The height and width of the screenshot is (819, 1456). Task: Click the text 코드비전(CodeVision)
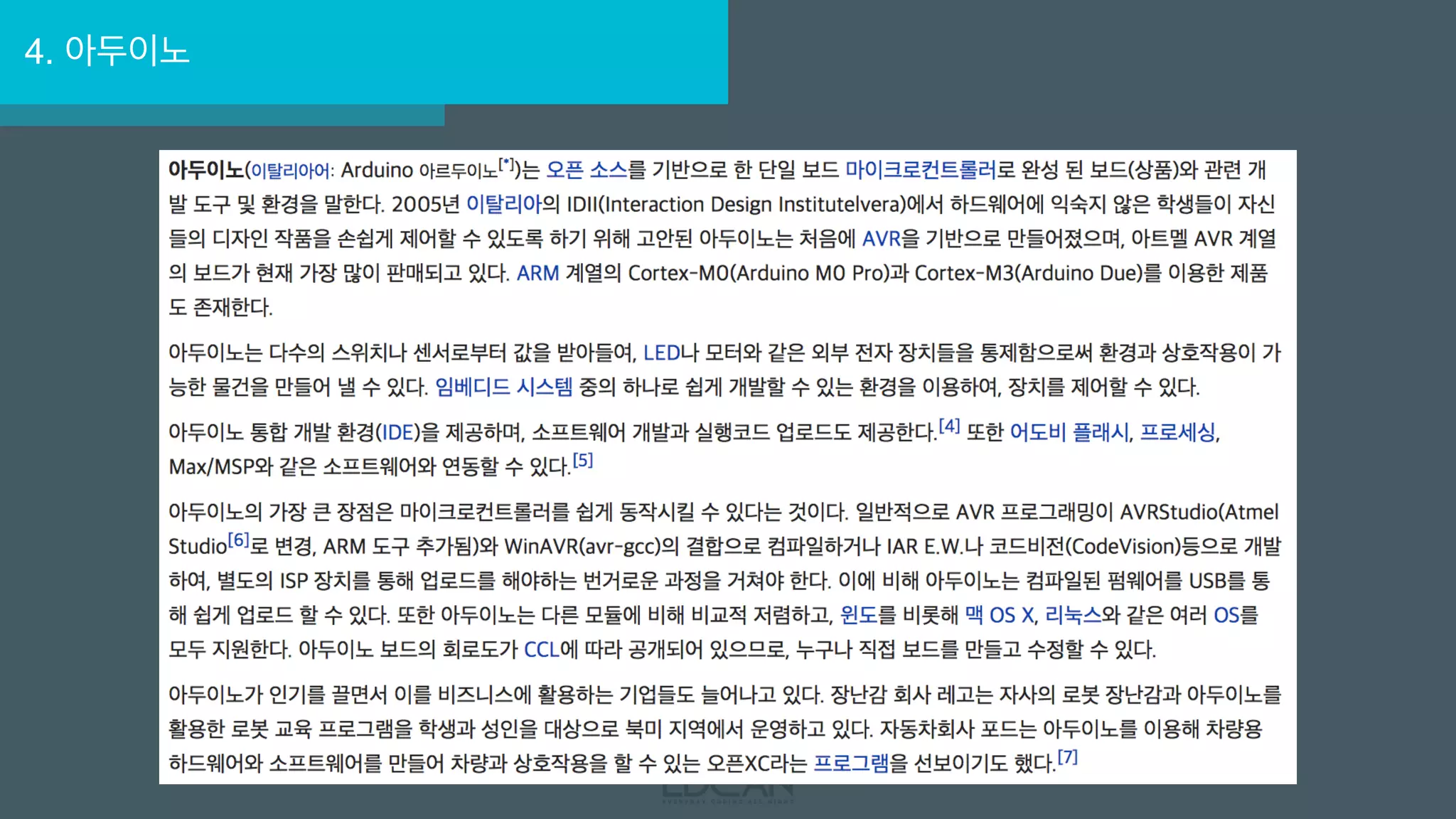1086,547
